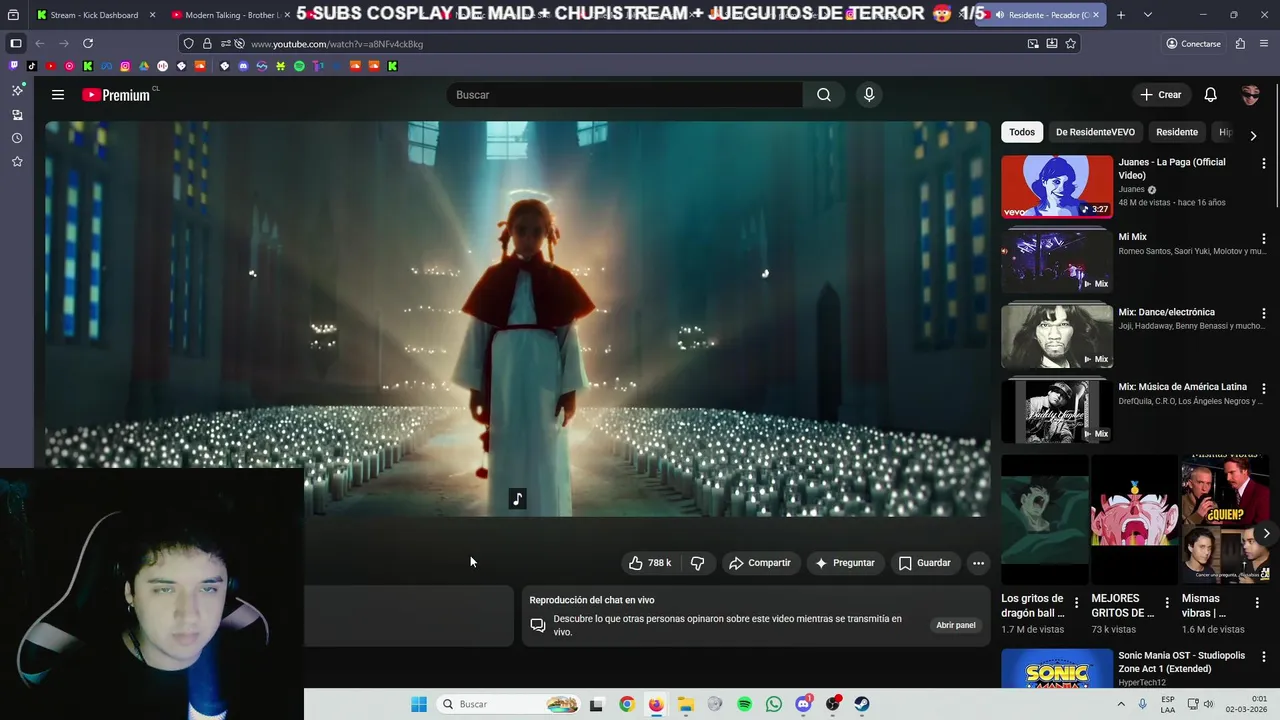Viewport: 1280px width, 720px height.
Task: Click the Compartir share button
Action: tap(760, 563)
